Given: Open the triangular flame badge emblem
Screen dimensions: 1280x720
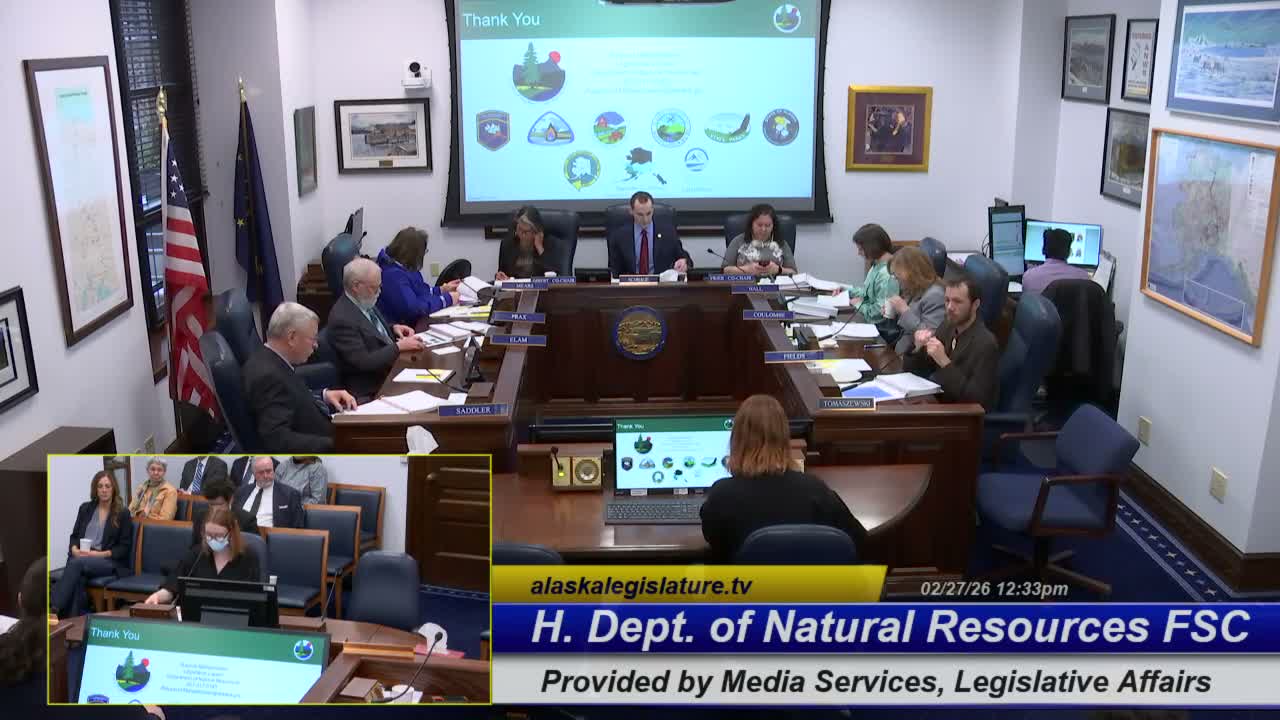Looking at the screenshot, I should (552, 128).
